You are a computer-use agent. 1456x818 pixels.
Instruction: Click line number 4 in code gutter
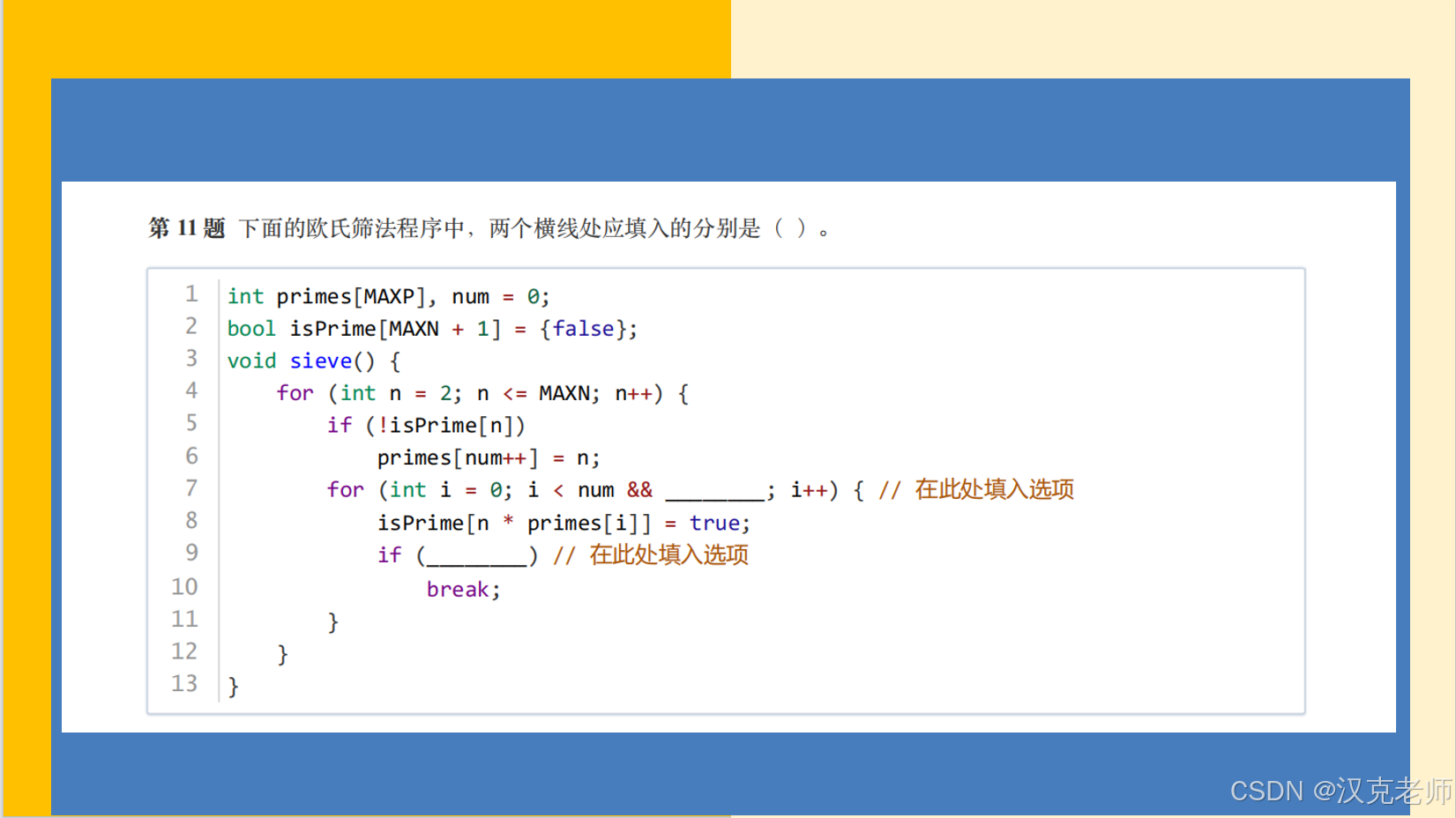coord(191,390)
